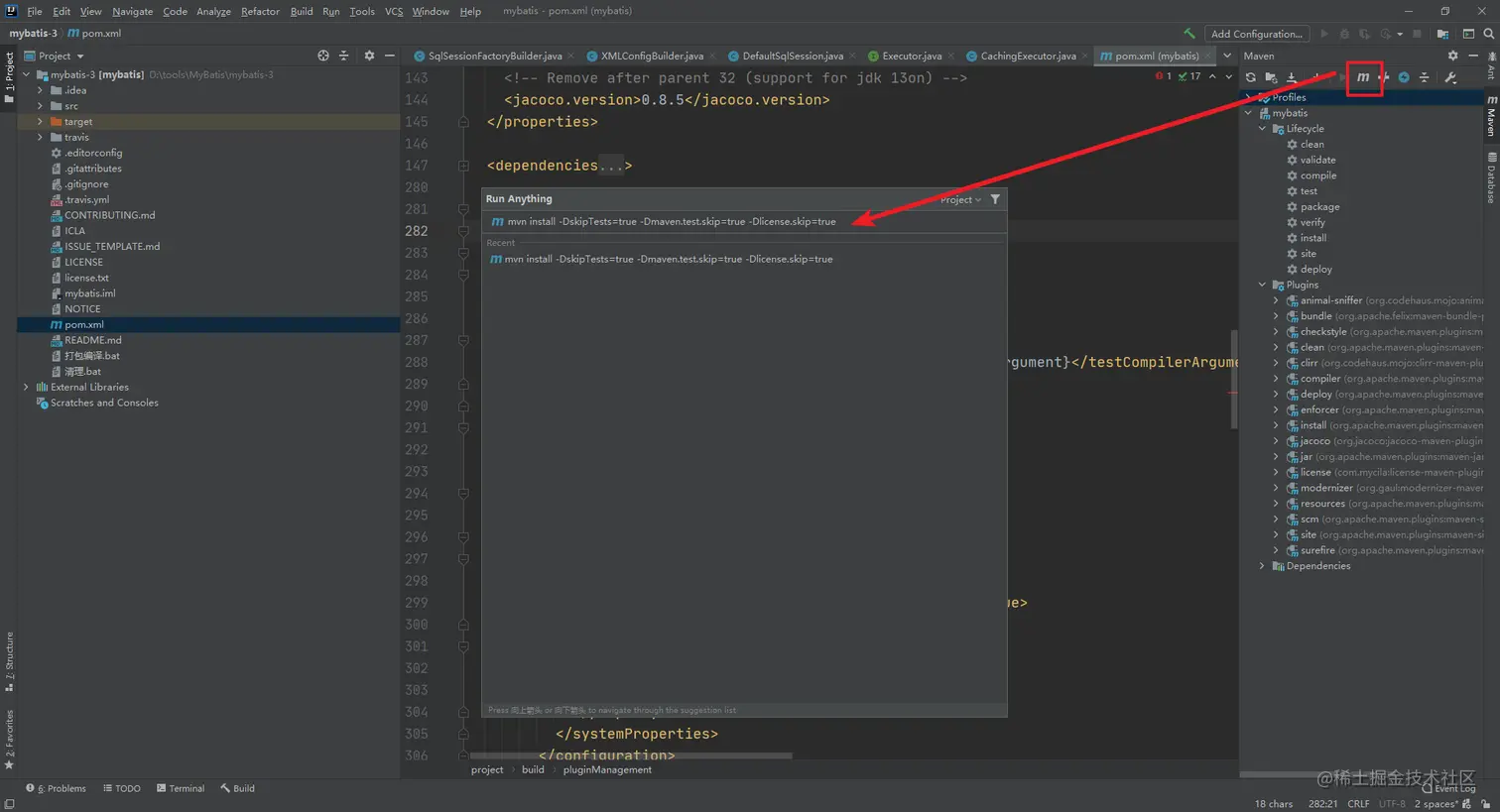This screenshot has height=812, width=1500.
Task: Click the tool window quick-access icon bottom-left
Action: tap(9, 804)
